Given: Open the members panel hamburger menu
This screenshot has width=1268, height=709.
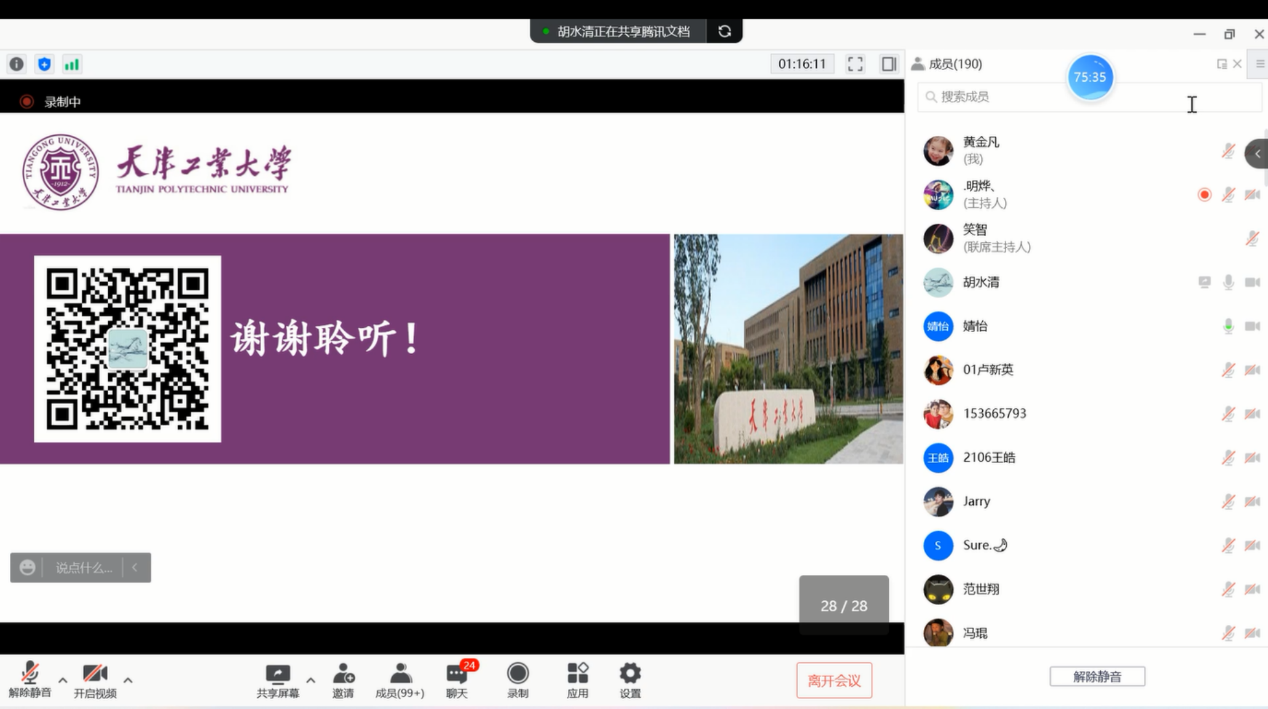Looking at the screenshot, I should [x=1259, y=64].
